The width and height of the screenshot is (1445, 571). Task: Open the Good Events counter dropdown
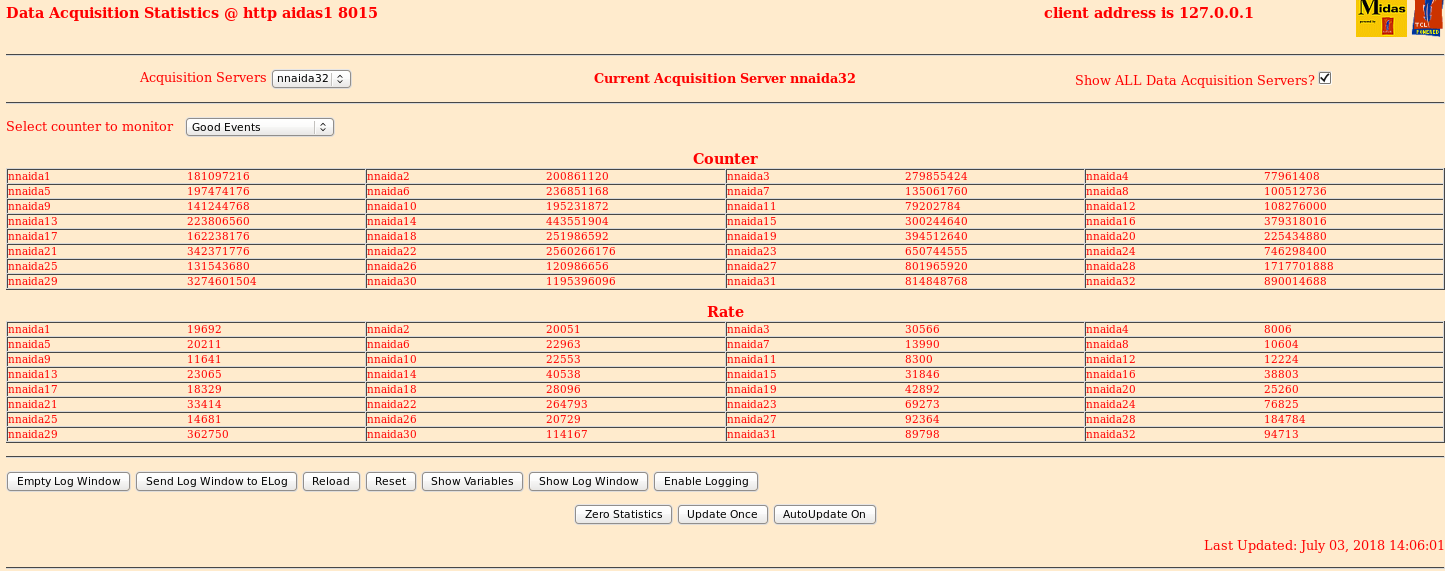pos(260,127)
